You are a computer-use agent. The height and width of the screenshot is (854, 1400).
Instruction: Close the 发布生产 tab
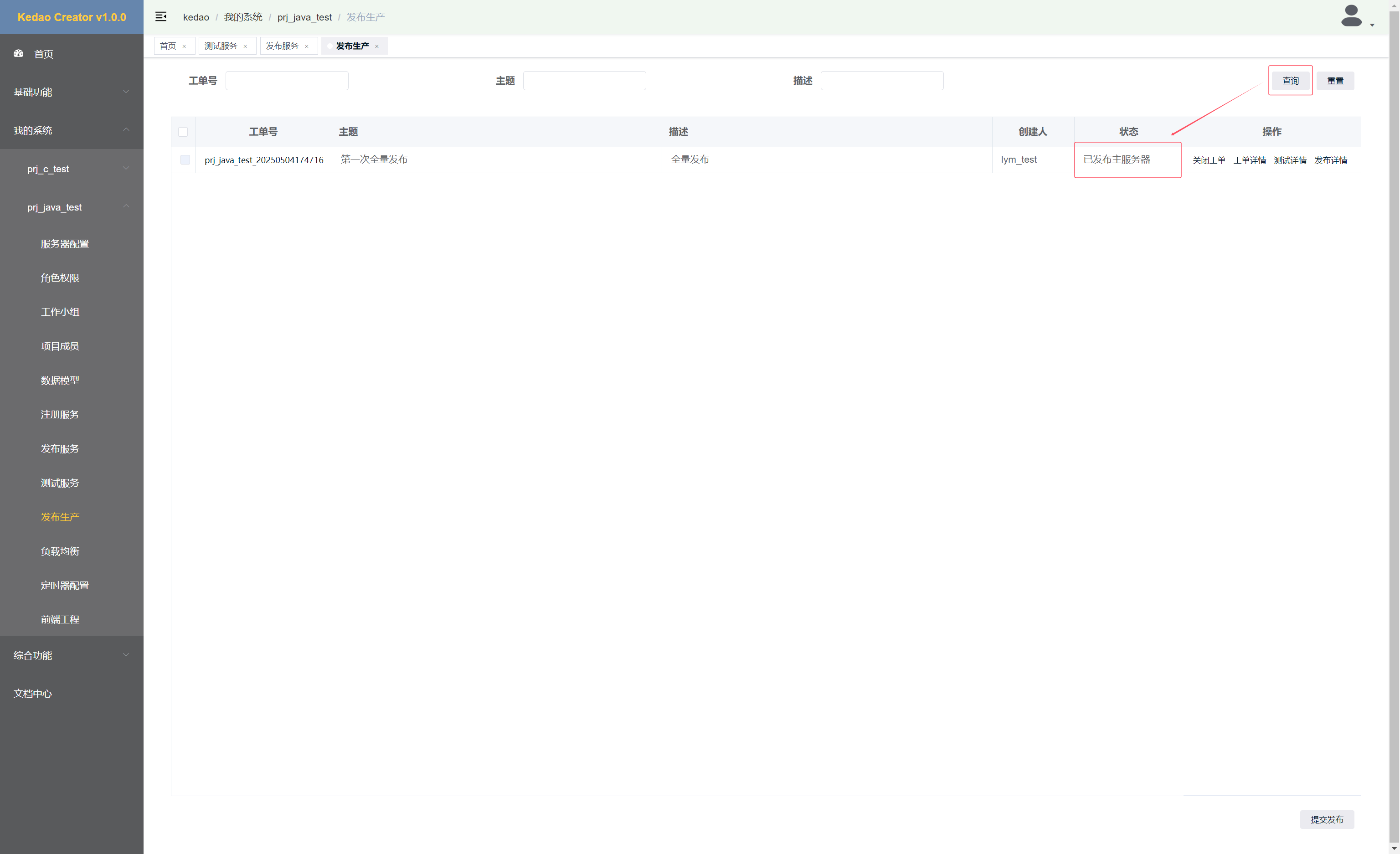coord(377,46)
